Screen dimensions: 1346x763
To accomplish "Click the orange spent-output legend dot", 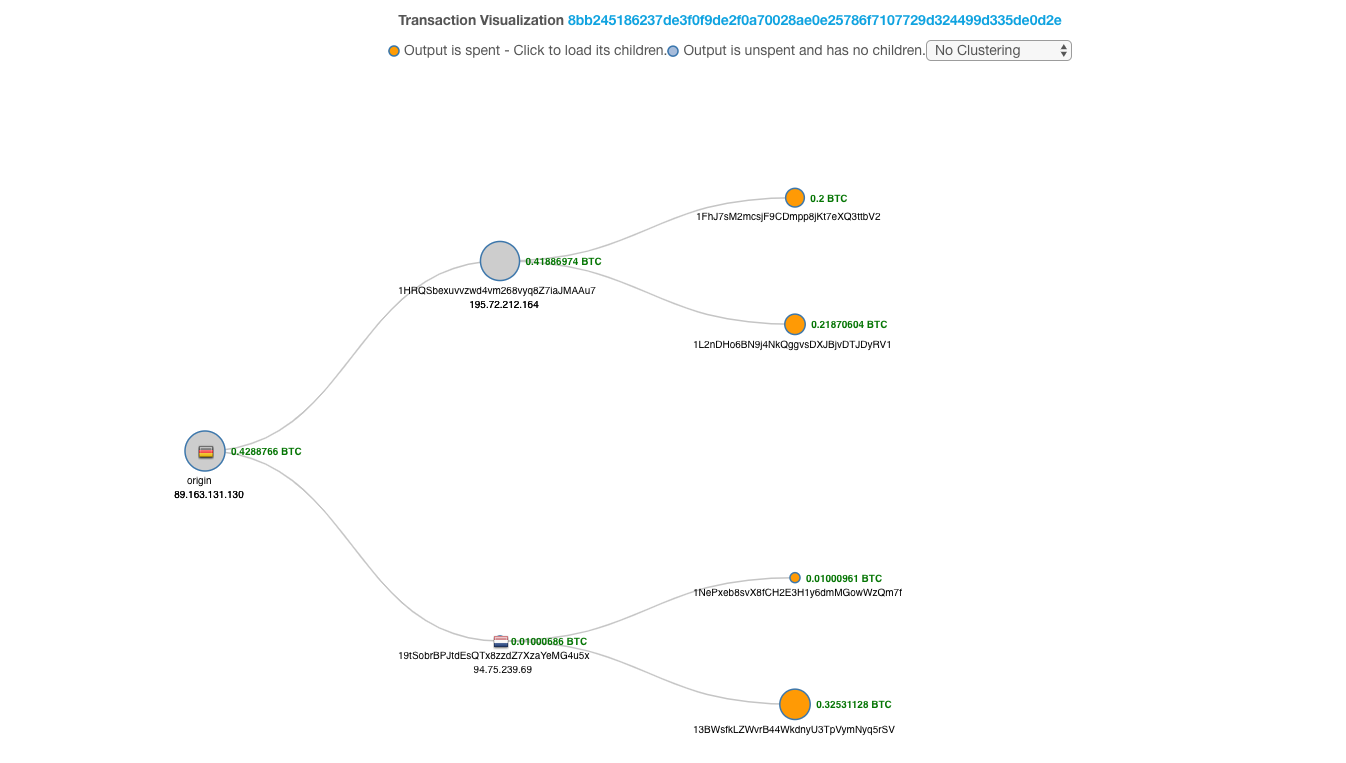I will [x=394, y=51].
